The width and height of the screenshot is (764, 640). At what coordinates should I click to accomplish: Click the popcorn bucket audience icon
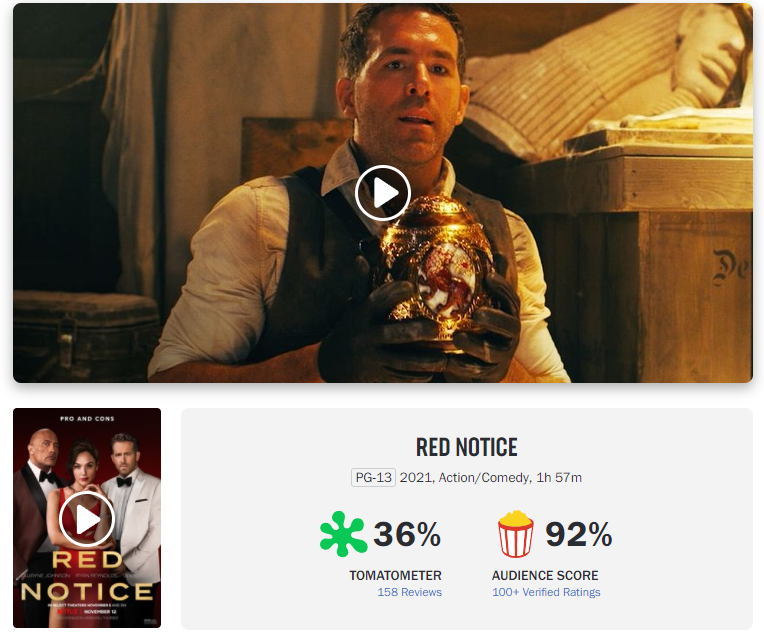(x=516, y=534)
